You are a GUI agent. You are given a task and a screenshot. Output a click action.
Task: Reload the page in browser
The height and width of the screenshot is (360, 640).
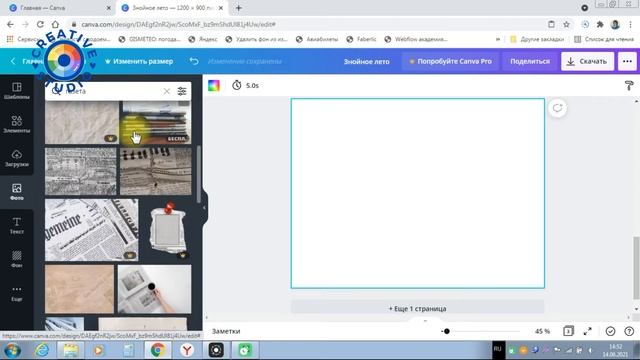point(40,24)
